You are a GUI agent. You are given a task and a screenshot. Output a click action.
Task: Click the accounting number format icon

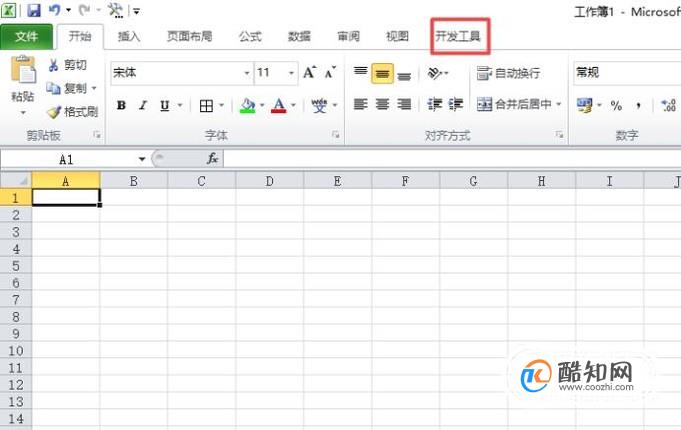(585, 105)
